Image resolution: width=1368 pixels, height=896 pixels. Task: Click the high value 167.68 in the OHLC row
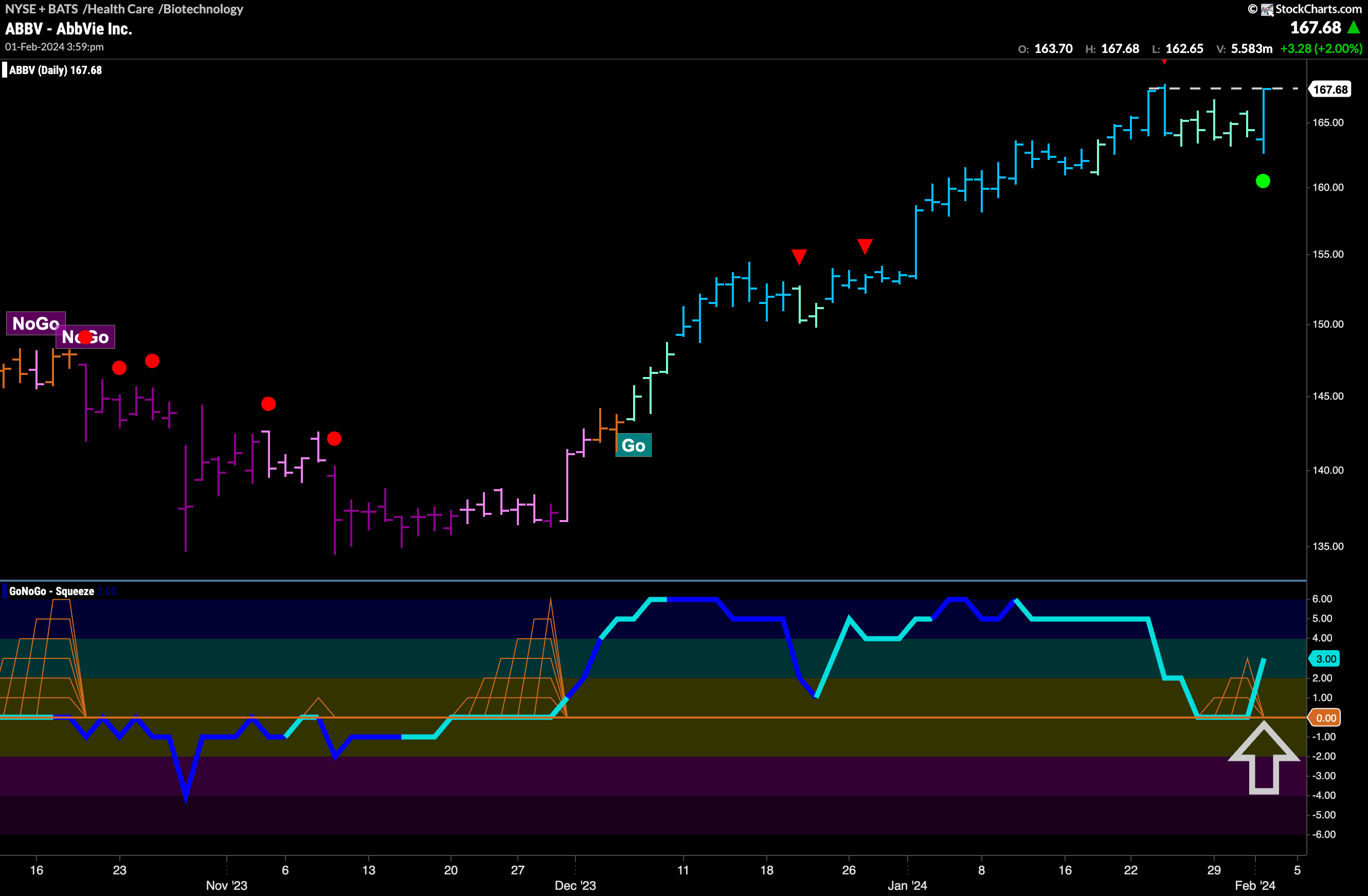tap(1120, 49)
